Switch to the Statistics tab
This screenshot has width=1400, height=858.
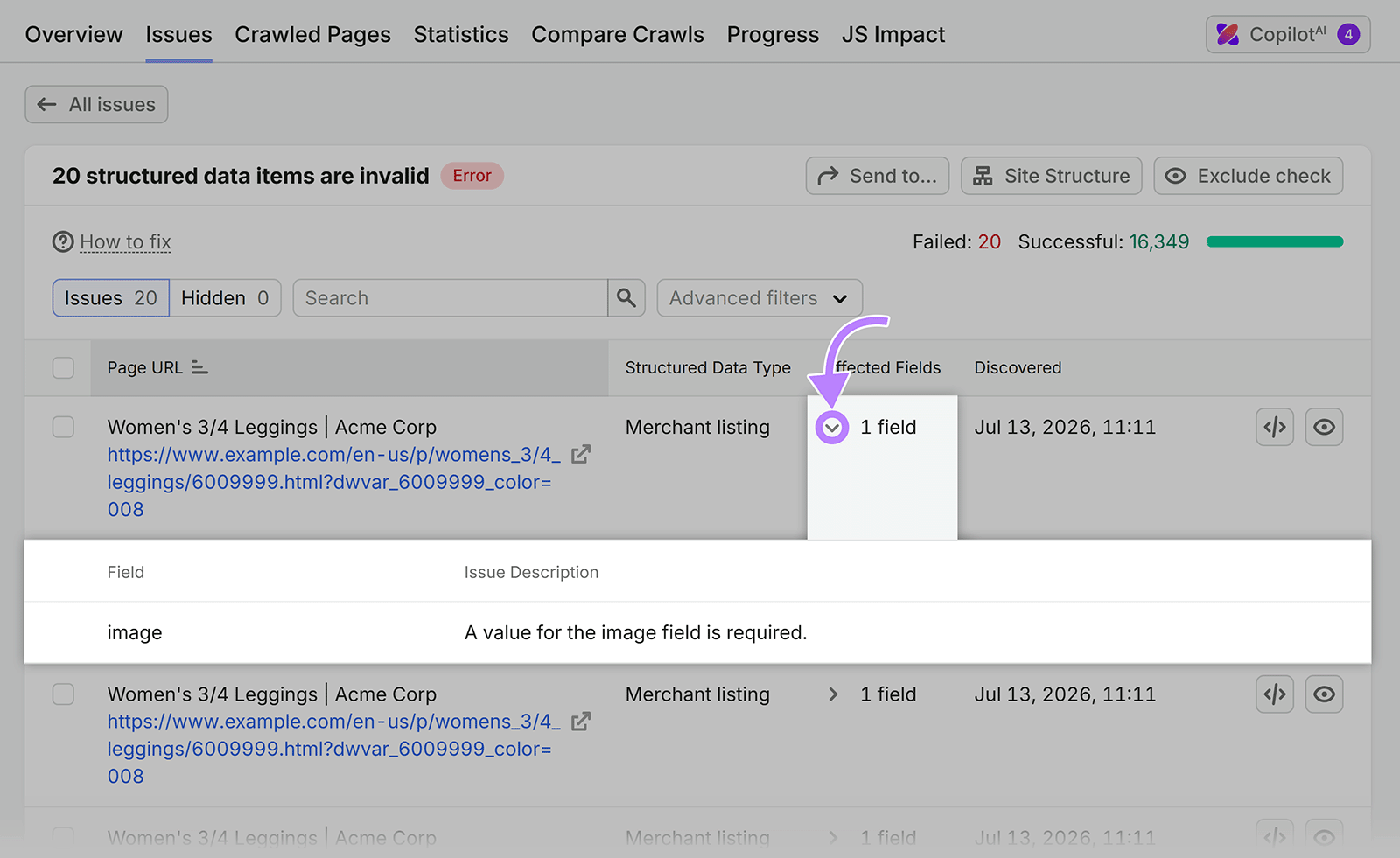point(461,34)
